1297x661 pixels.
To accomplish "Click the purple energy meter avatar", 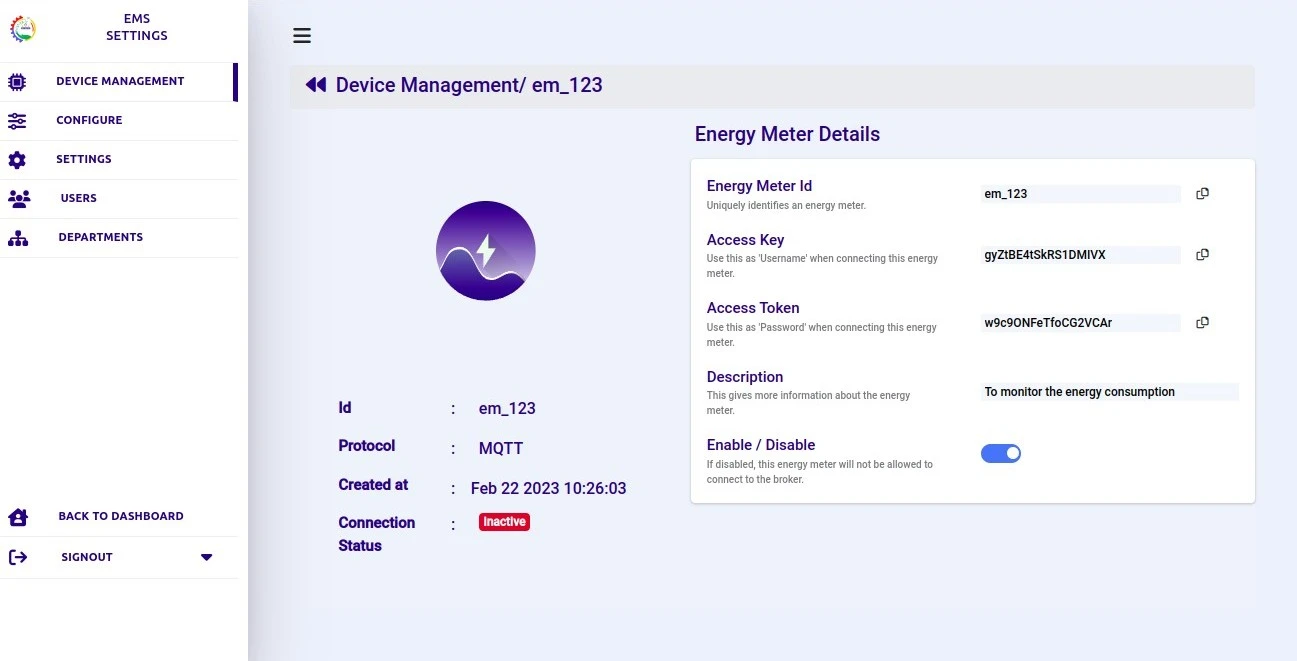I will [486, 251].
